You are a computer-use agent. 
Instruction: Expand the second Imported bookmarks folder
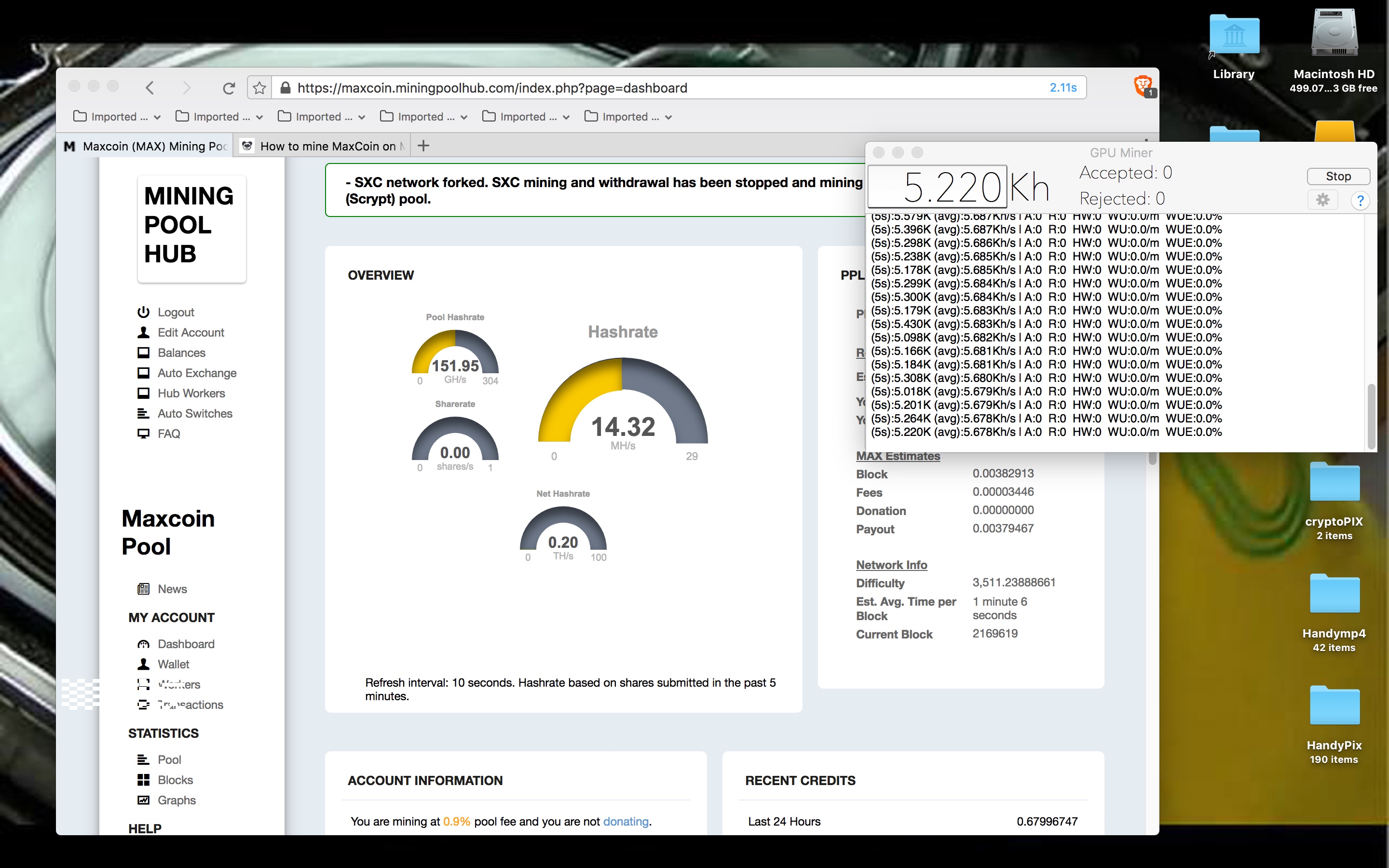click(219, 117)
